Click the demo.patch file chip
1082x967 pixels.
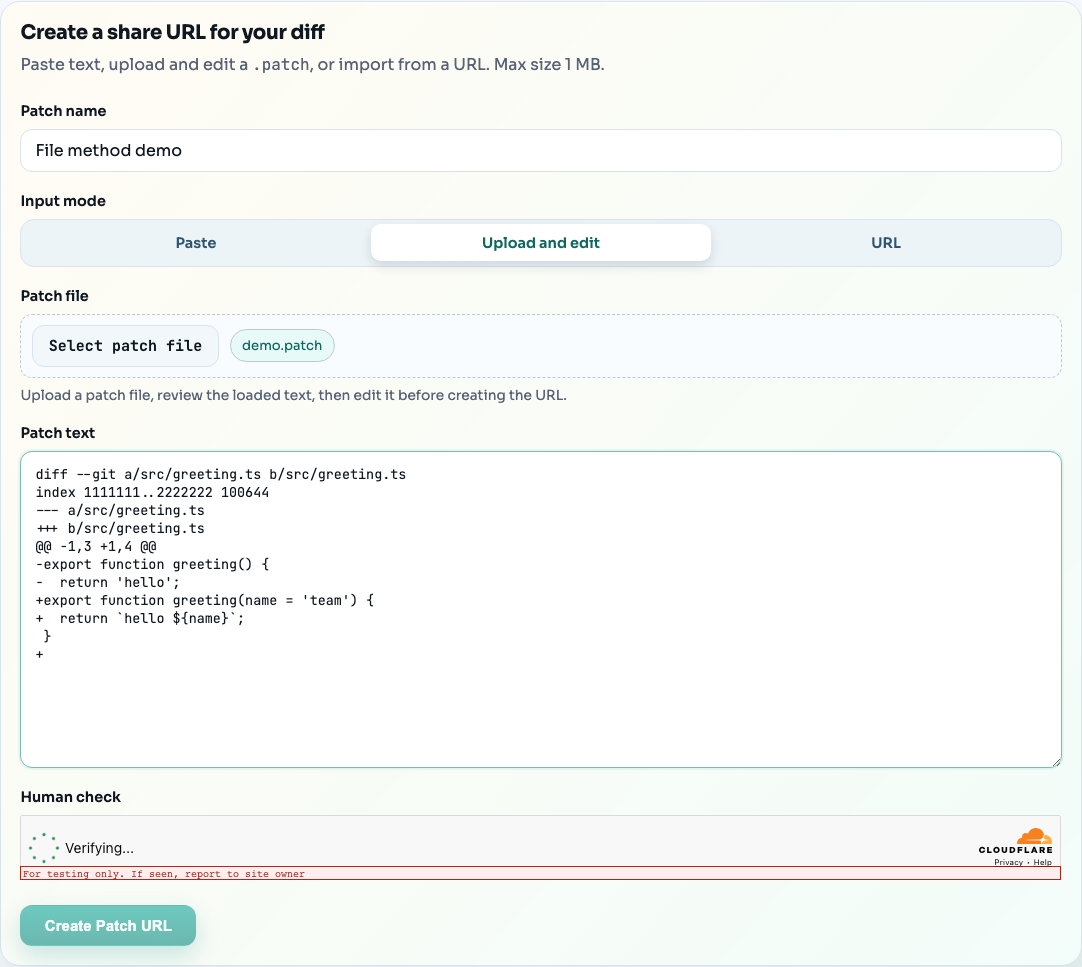[x=282, y=346]
